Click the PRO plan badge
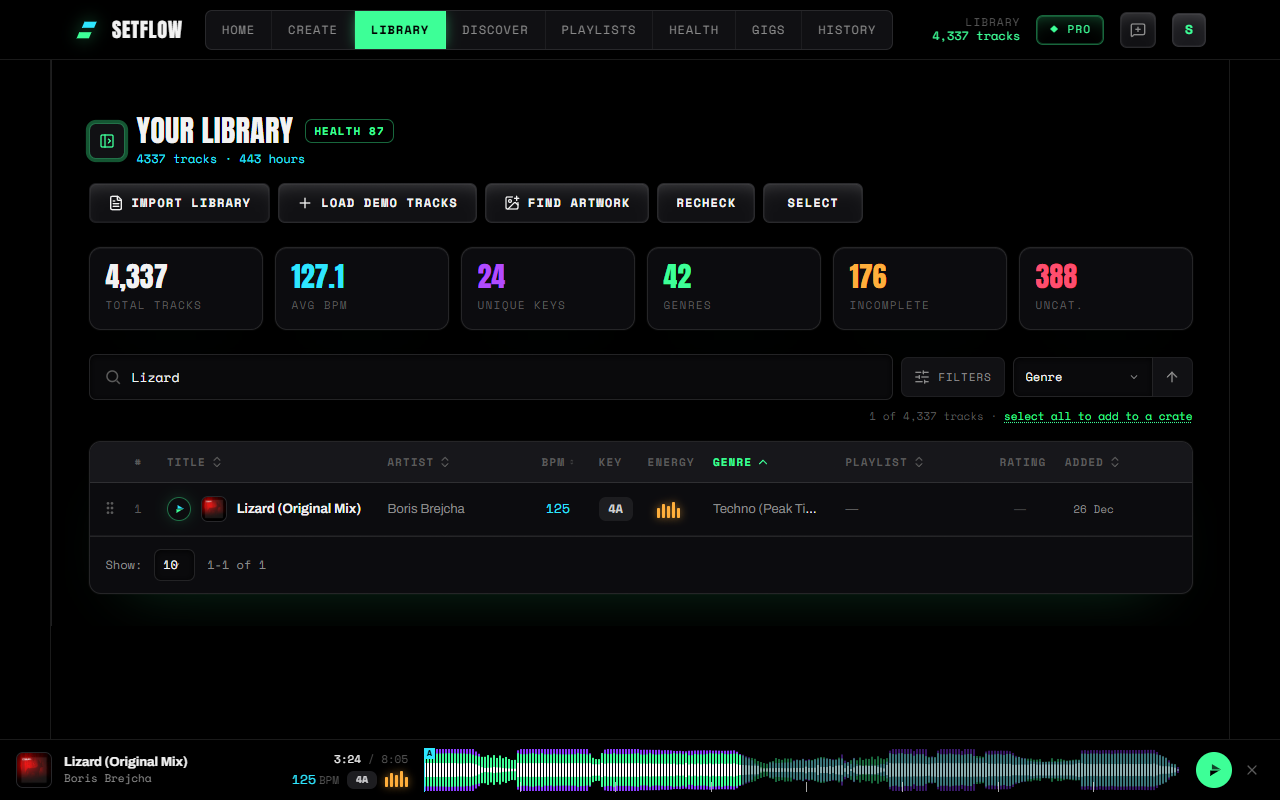 [x=1070, y=30]
